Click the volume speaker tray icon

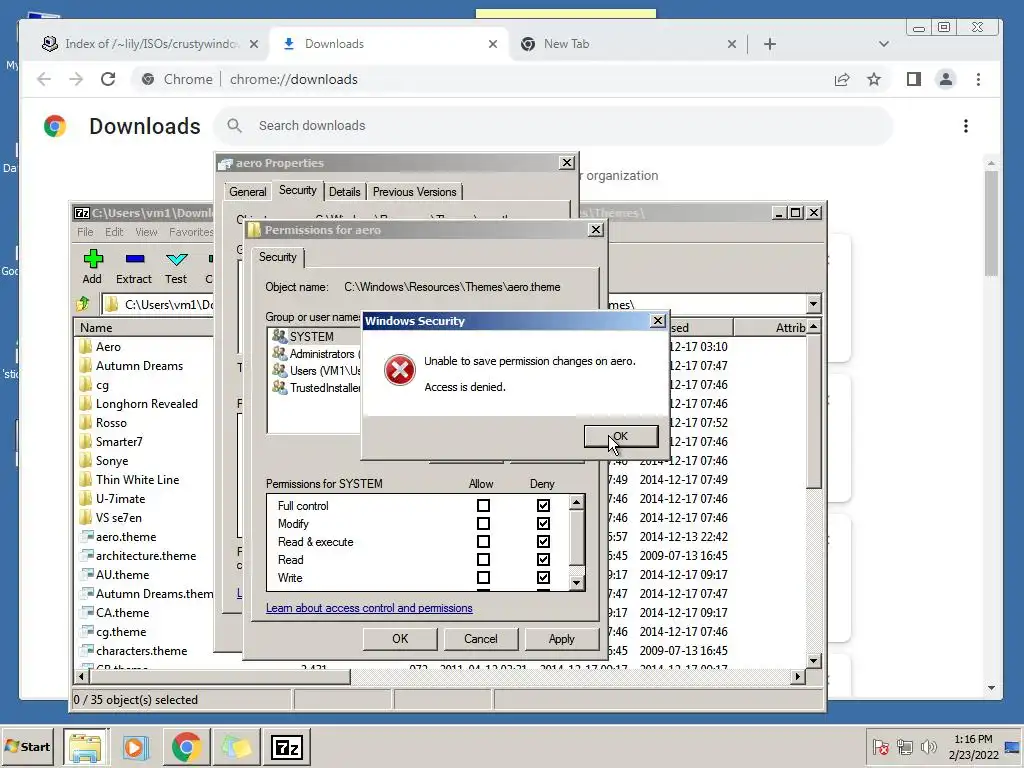[x=928, y=746]
